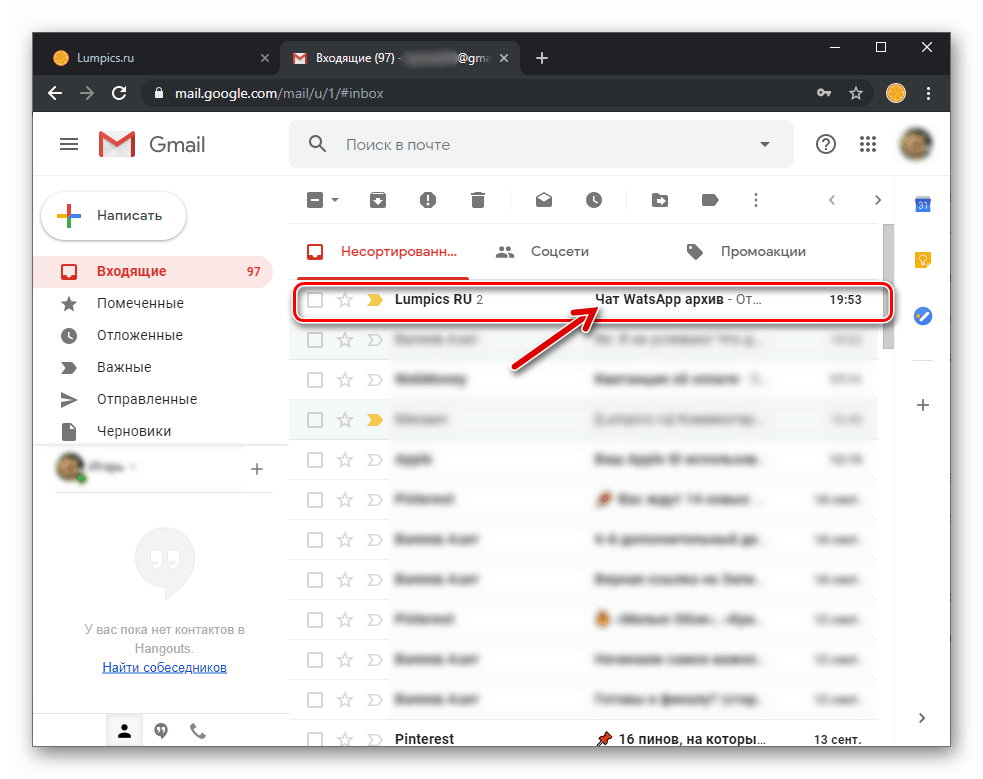This screenshot has width=983, height=779.
Task: Check the Pinterest 13 сент. email checkbox
Action: coord(315,739)
